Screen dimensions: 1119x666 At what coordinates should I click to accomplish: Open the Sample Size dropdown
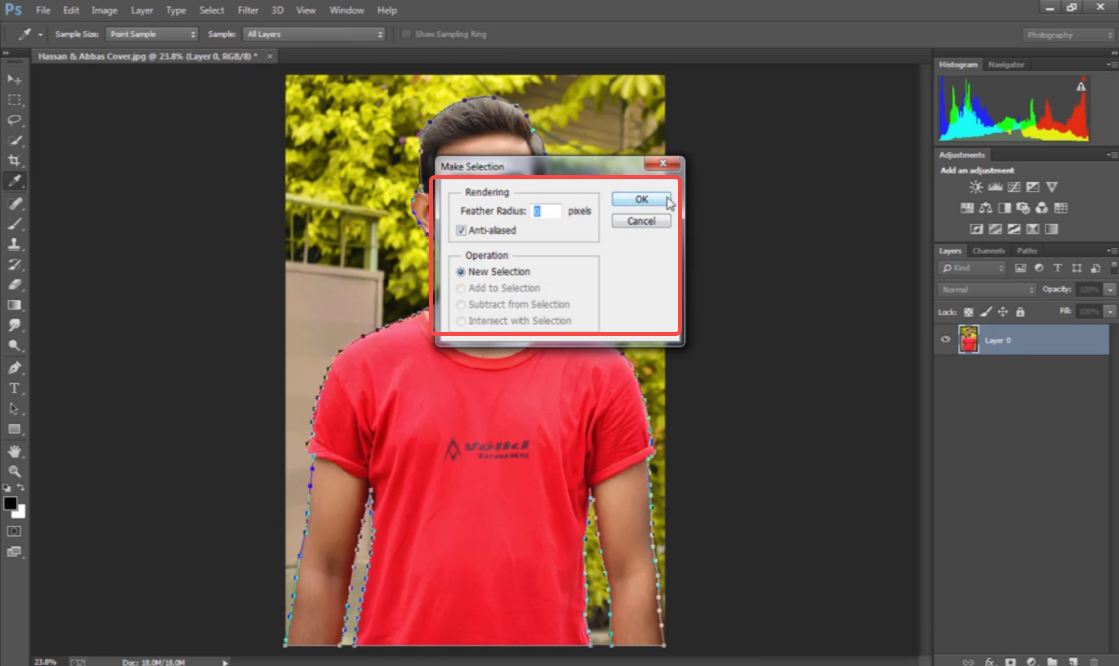point(150,33)
